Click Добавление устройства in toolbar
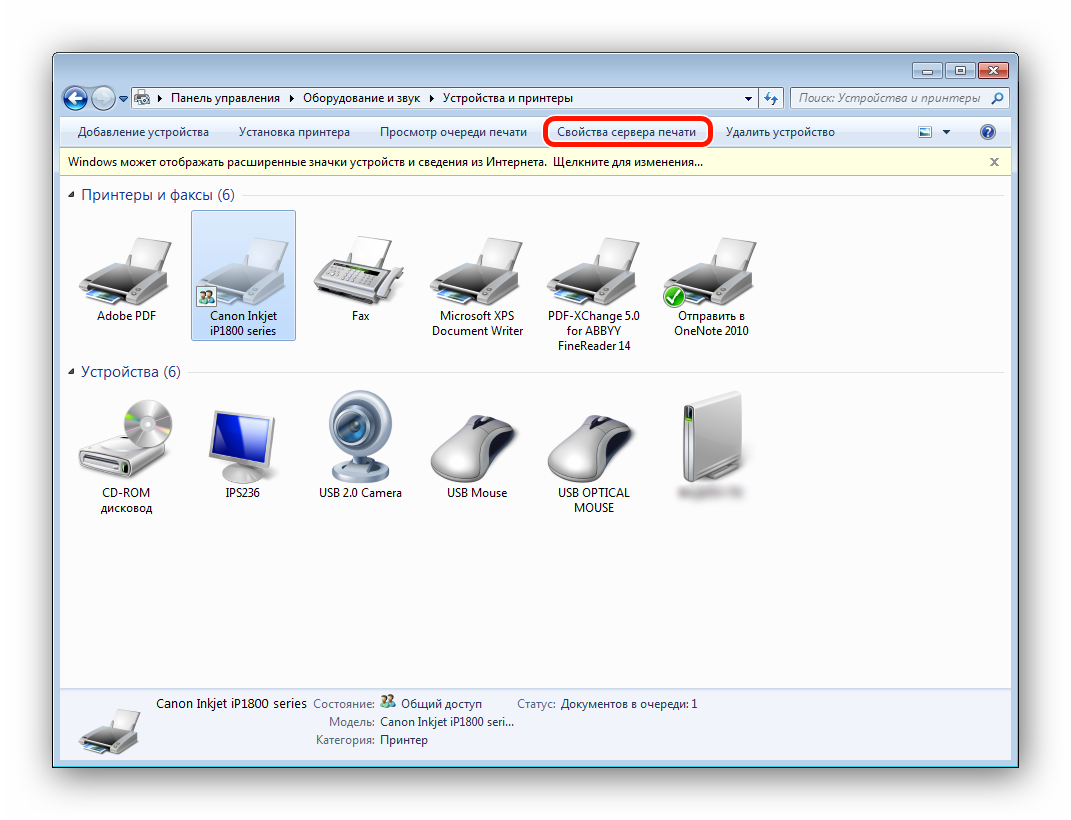1071x820 pixels. click(143, 132)
